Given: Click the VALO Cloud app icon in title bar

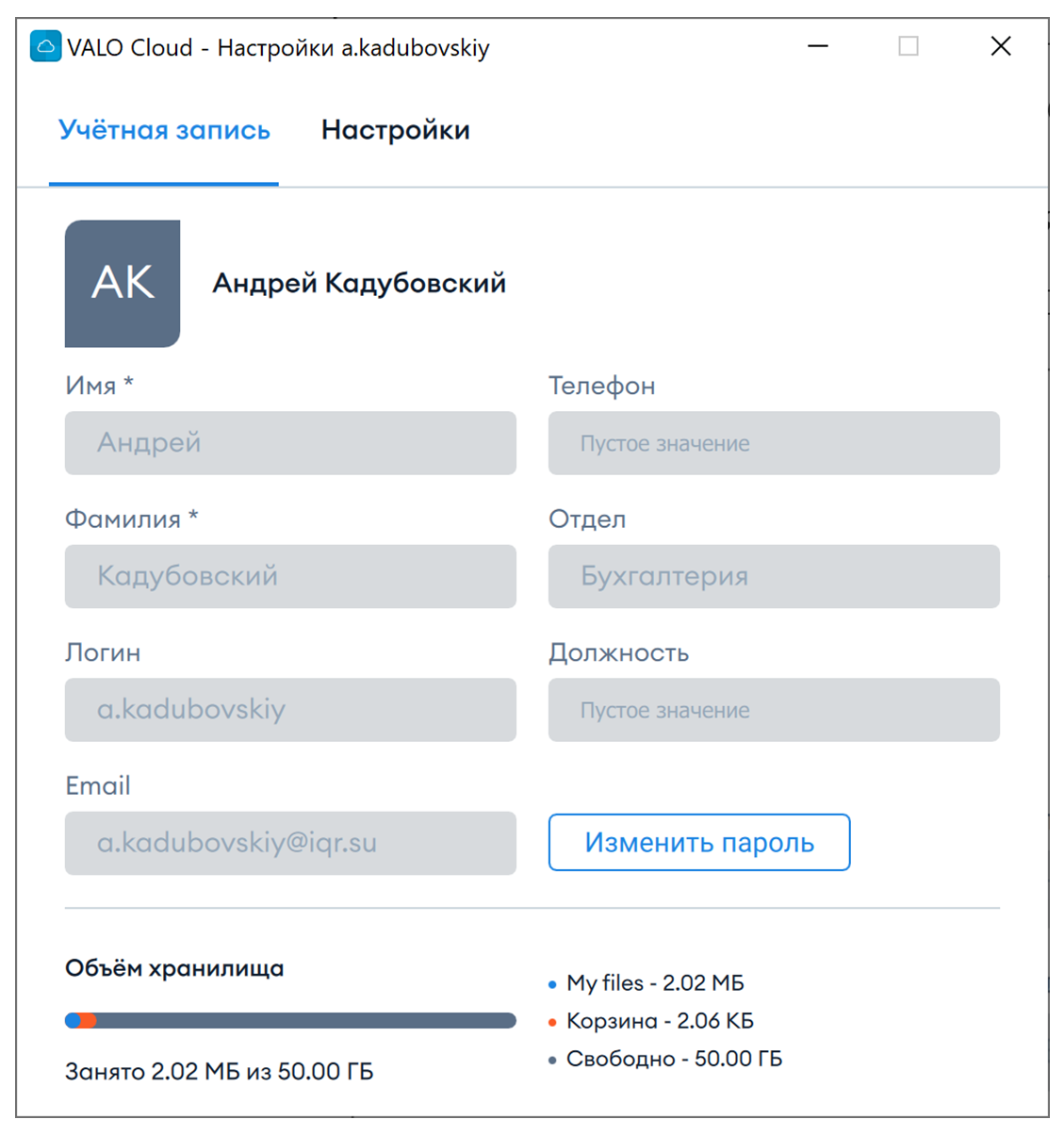Looking at the screenshot, I should point(45,46).
